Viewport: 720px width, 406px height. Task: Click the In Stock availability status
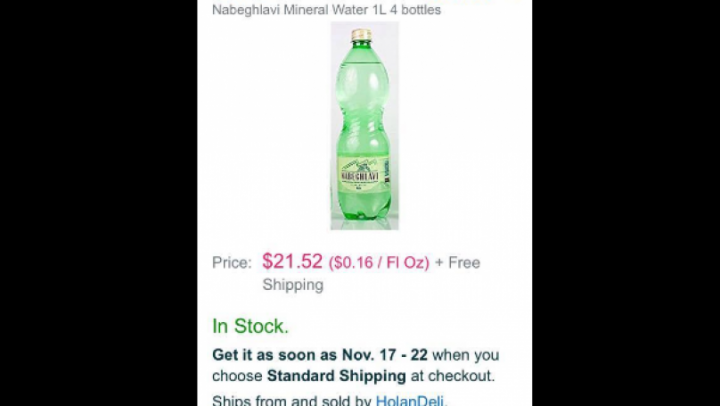pos(250,326)
